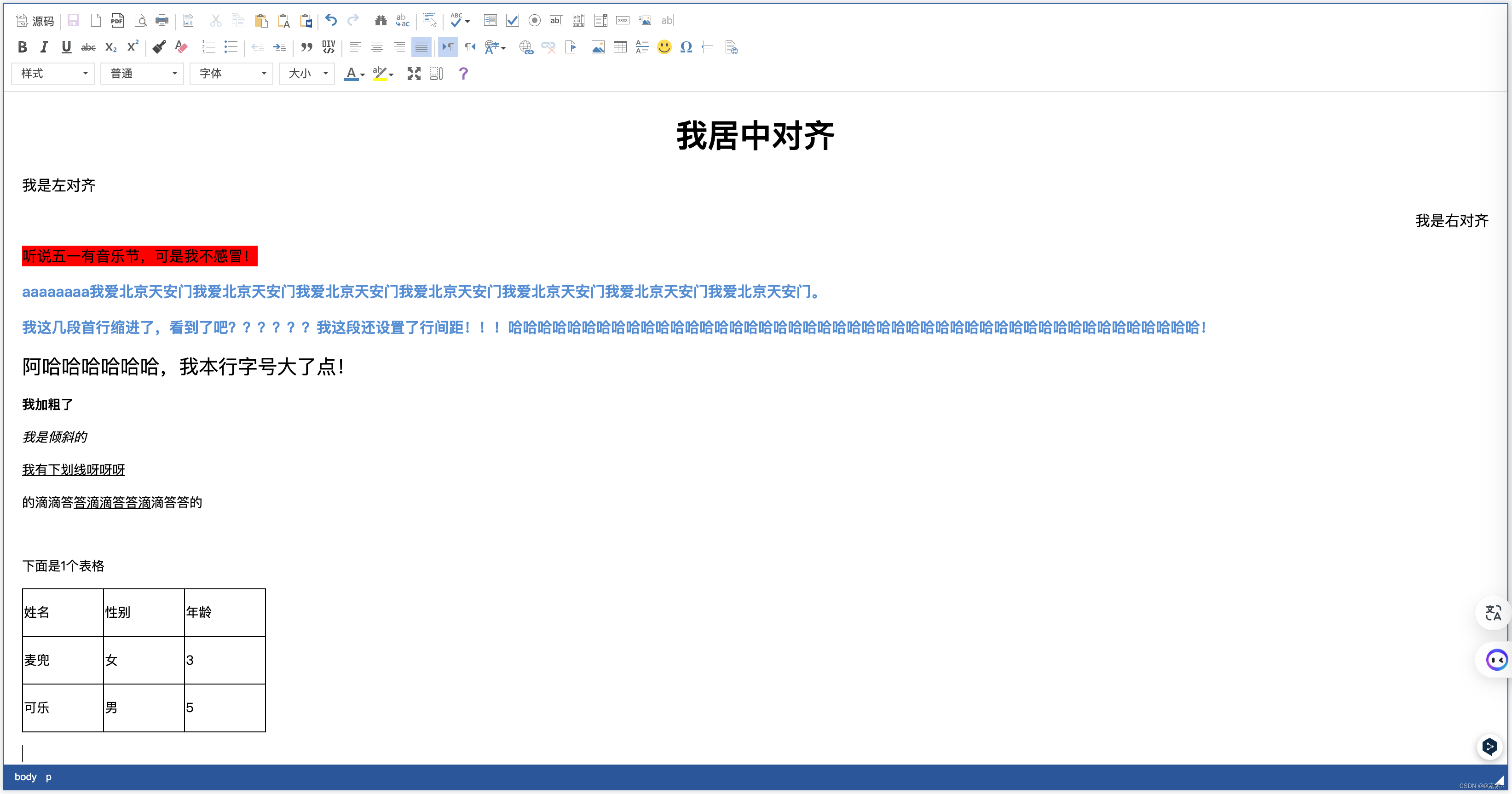Open the 普通 paragraph format dropdown
This screenshot has height=794, width=1512.
tap(143, 73)
